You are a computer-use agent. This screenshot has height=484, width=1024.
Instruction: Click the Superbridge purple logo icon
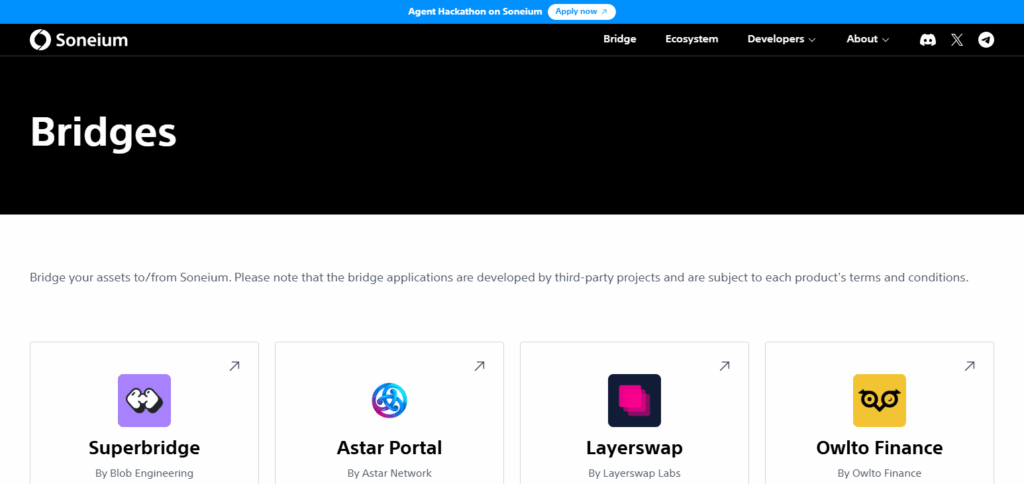(x=144, y=400)
